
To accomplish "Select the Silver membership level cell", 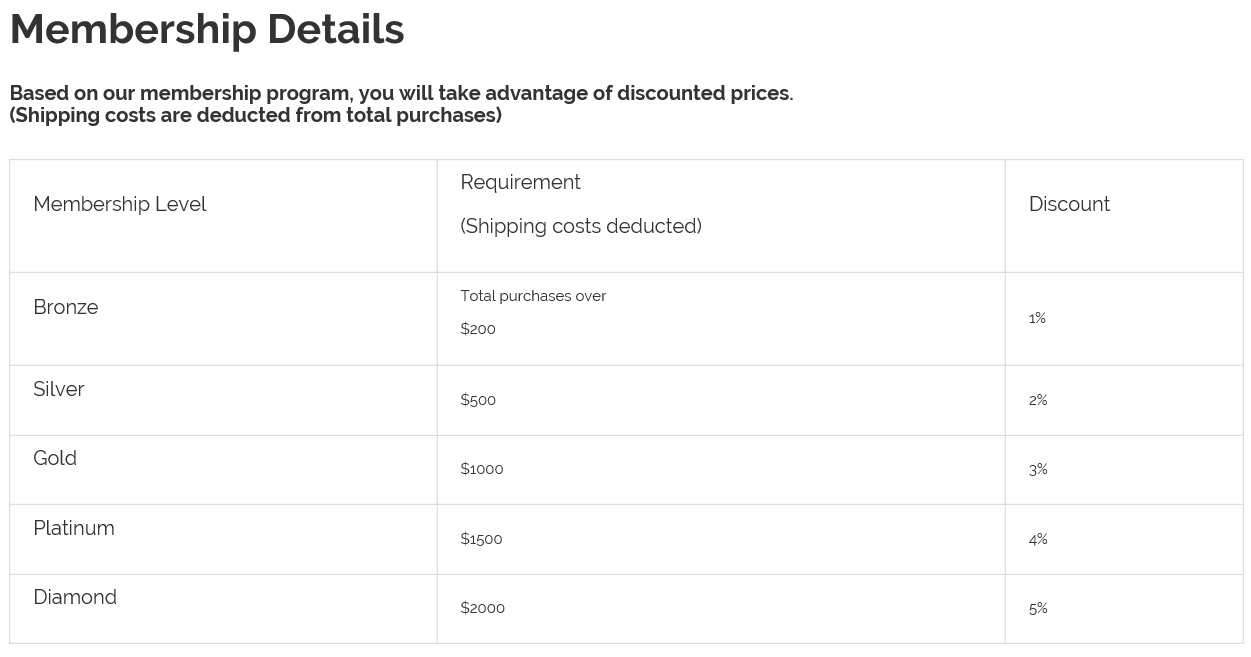I will (59, 389).
